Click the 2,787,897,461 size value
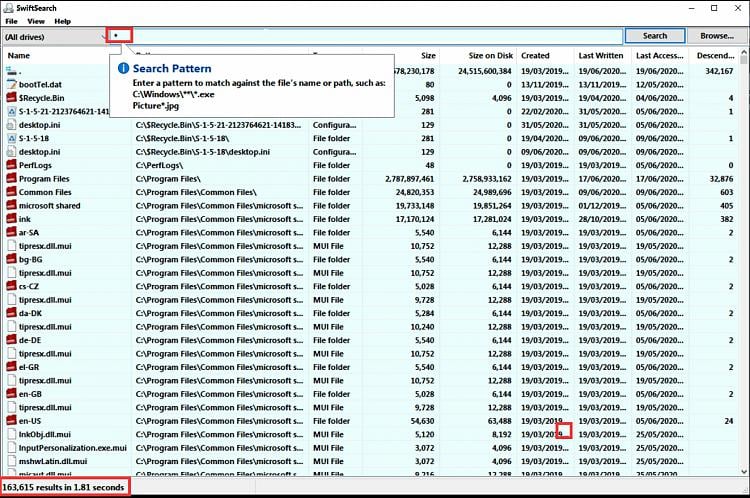The height and width of the screenshot is (498, 750). point(409,178)
